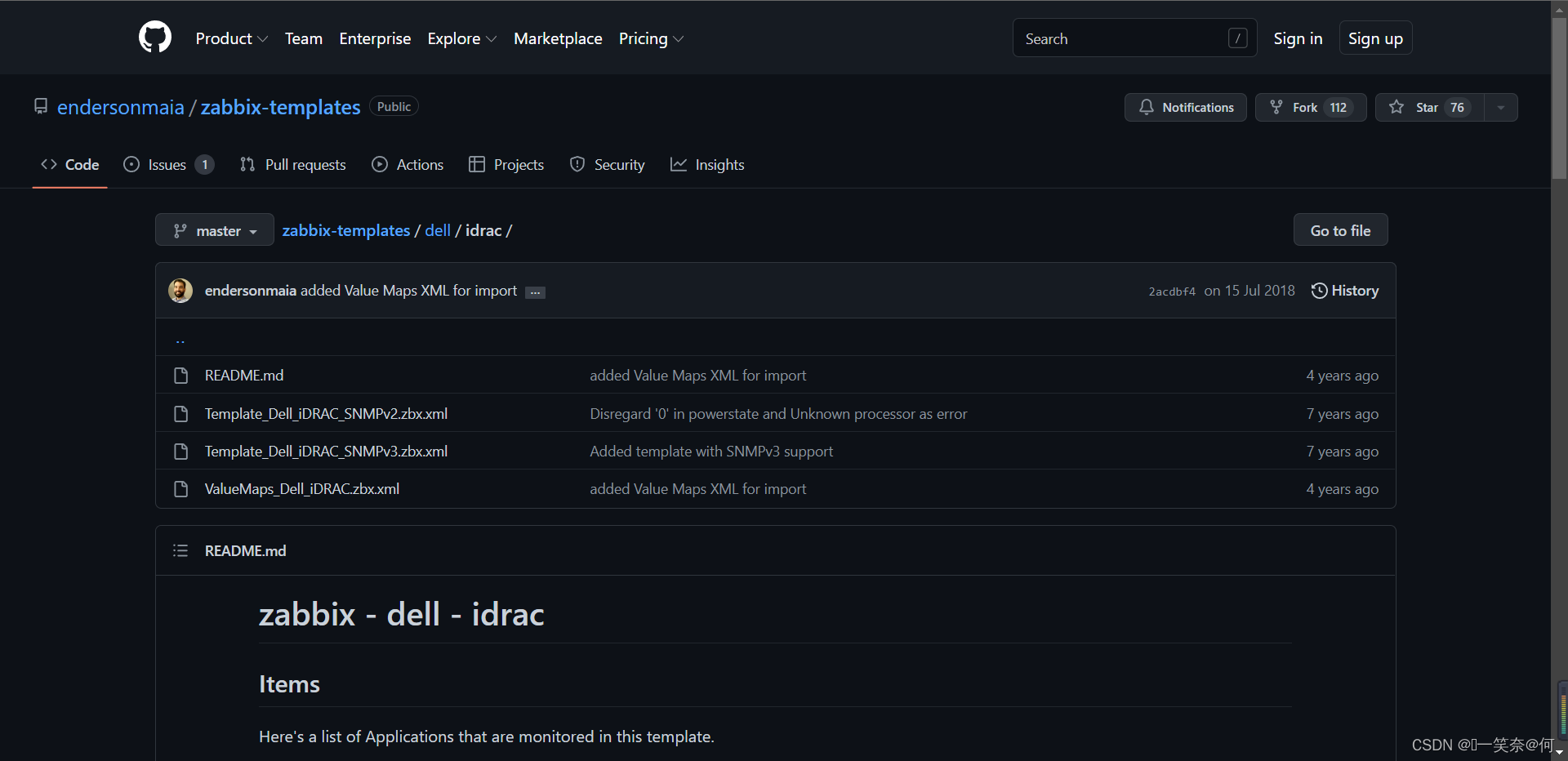Image resolution: width=1568 pixels, height=761 pixels.
Task: Click the Public badge label
Action: tap(394, 106)
